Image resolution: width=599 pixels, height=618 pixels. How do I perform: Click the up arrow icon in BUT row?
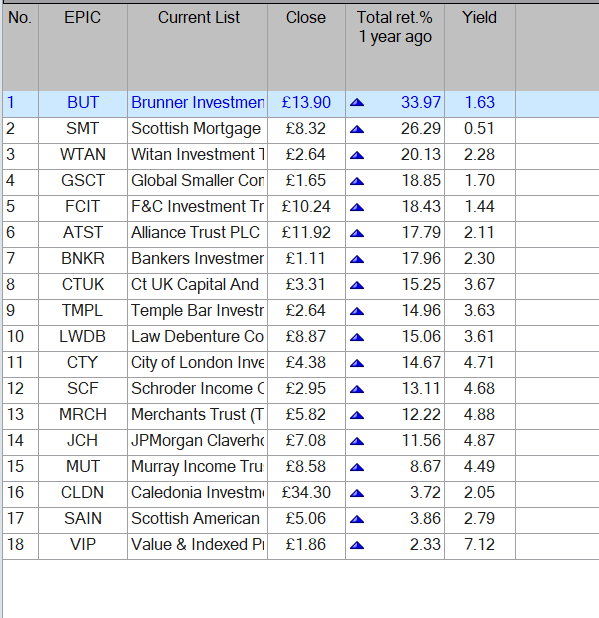coord(357,102)
